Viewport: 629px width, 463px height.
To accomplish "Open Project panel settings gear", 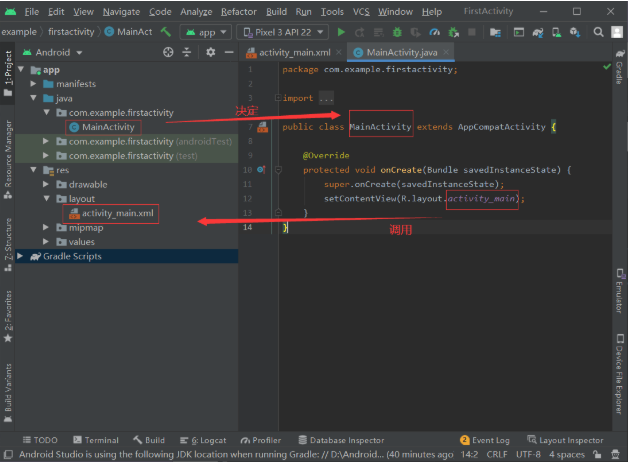I will point(210,52).
